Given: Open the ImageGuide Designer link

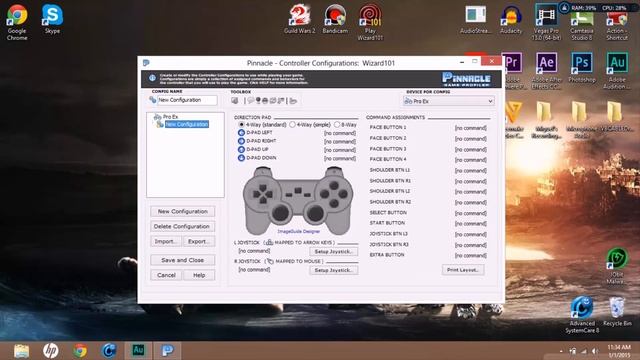Looking at the screenshot, I should 299,231.
